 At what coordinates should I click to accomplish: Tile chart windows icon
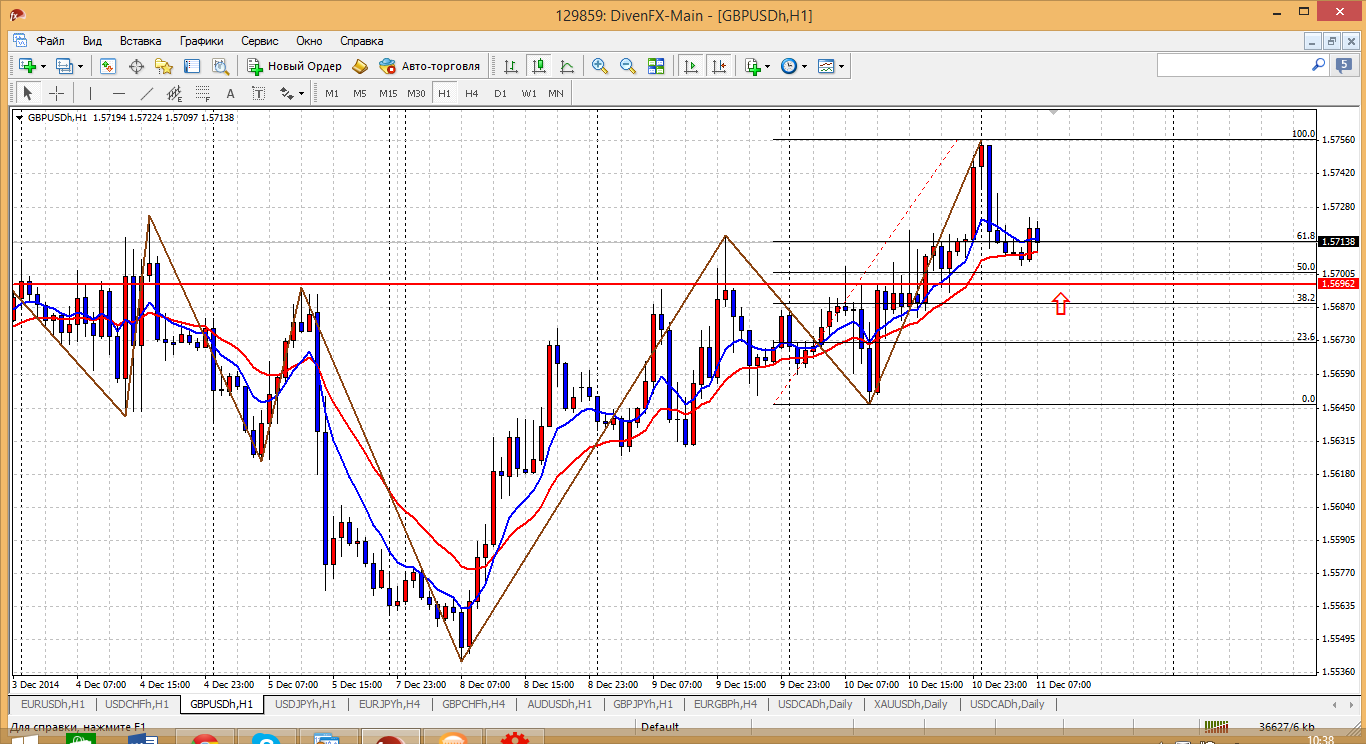(656, 66)
